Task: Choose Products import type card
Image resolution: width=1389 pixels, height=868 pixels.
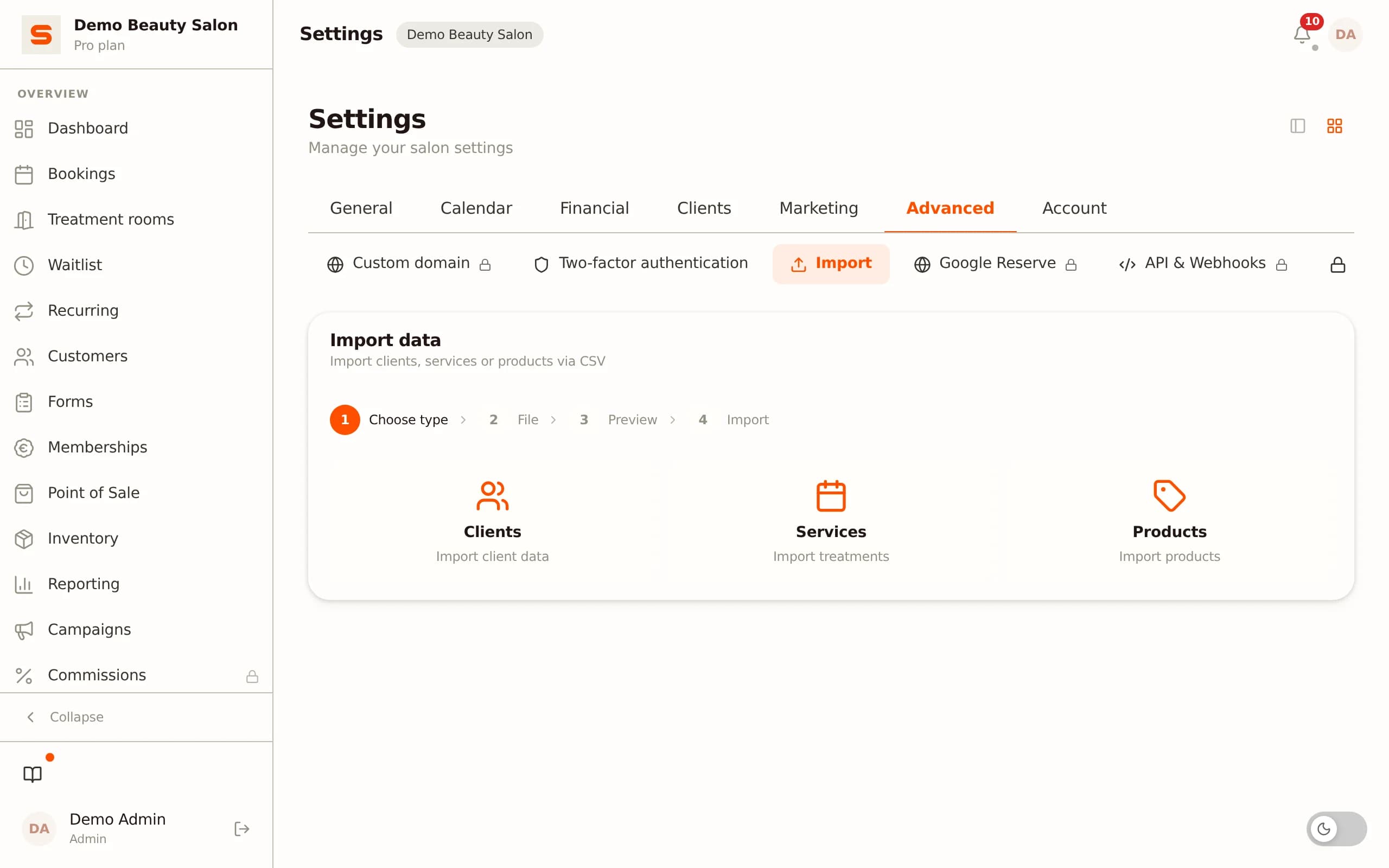Action: pos(1169,522)
